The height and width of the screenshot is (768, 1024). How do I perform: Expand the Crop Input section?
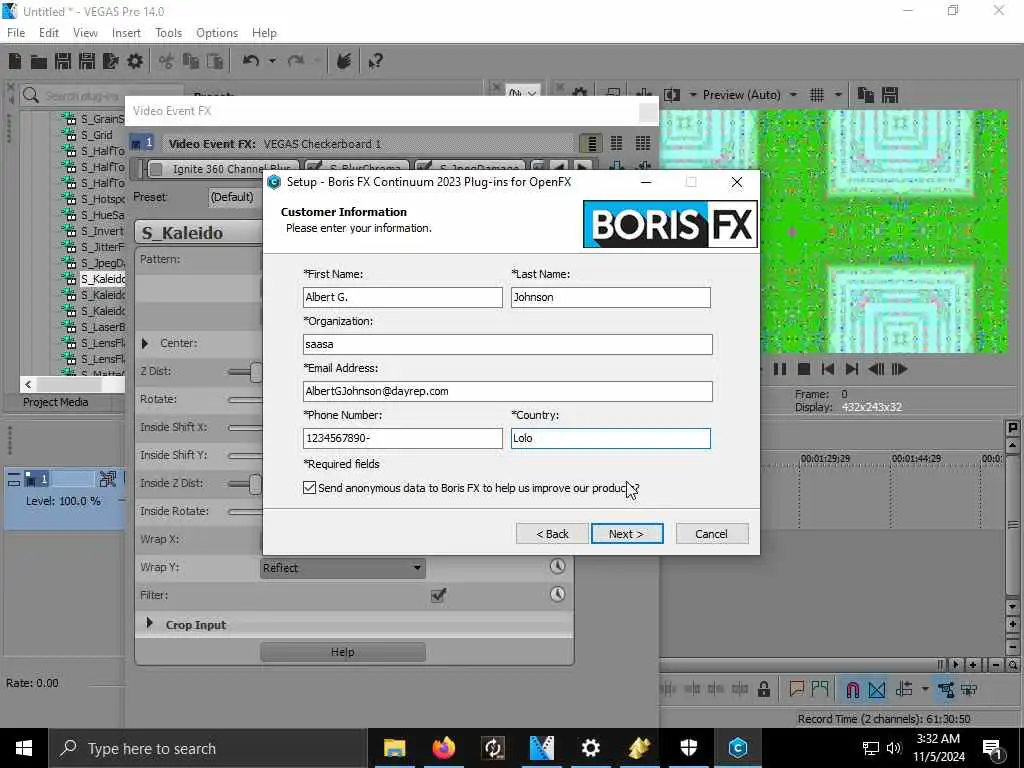[x=149, y=624]
